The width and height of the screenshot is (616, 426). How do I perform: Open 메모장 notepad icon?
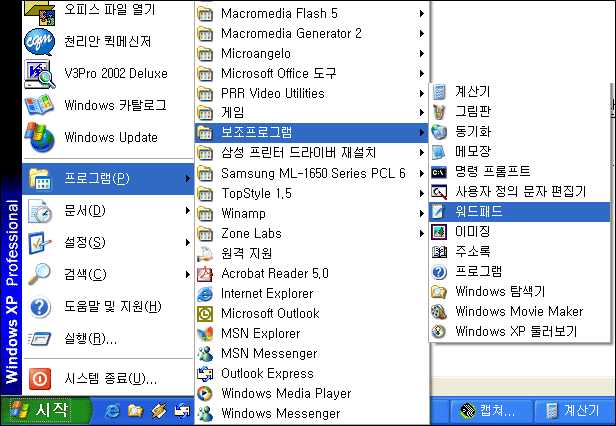439,152
